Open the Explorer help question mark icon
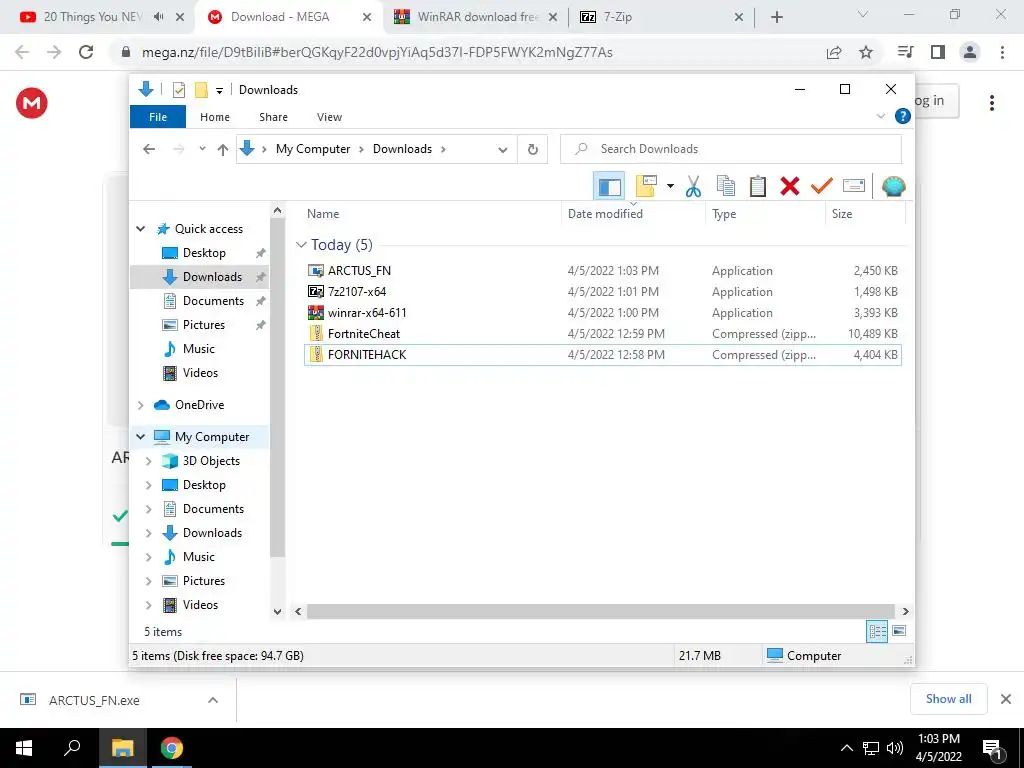 tap(902, 116)
